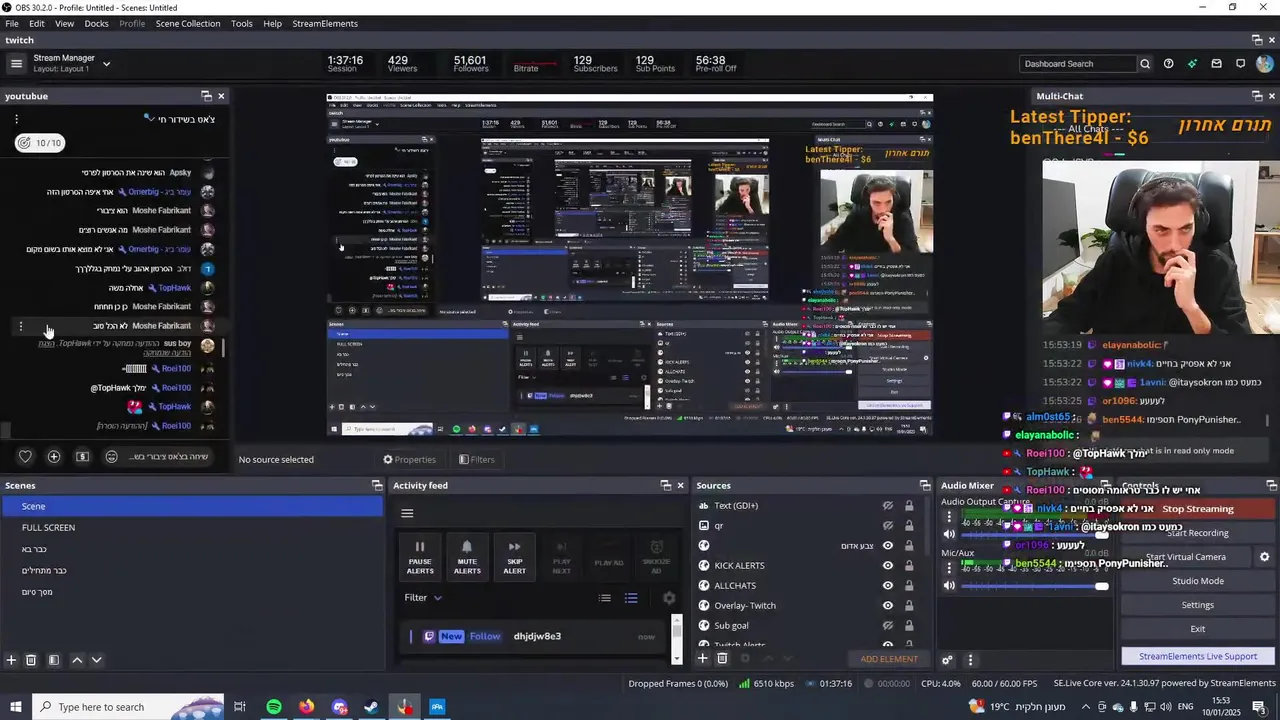Undock the Sources panel

926,485
